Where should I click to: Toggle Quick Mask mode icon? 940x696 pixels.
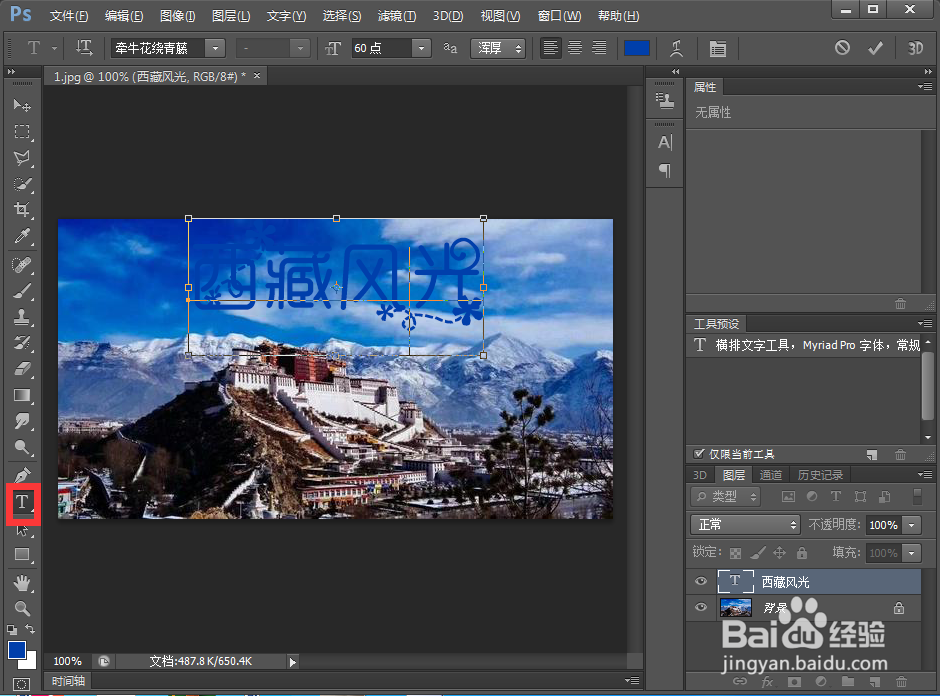[22, 684]
